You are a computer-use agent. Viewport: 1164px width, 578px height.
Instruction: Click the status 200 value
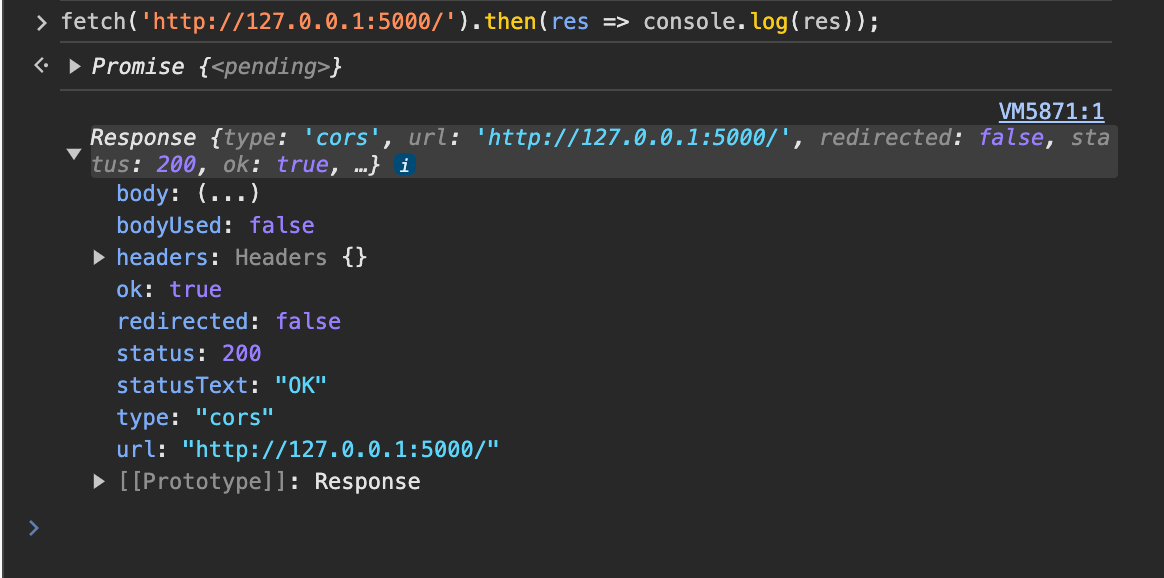click(241, 354)
